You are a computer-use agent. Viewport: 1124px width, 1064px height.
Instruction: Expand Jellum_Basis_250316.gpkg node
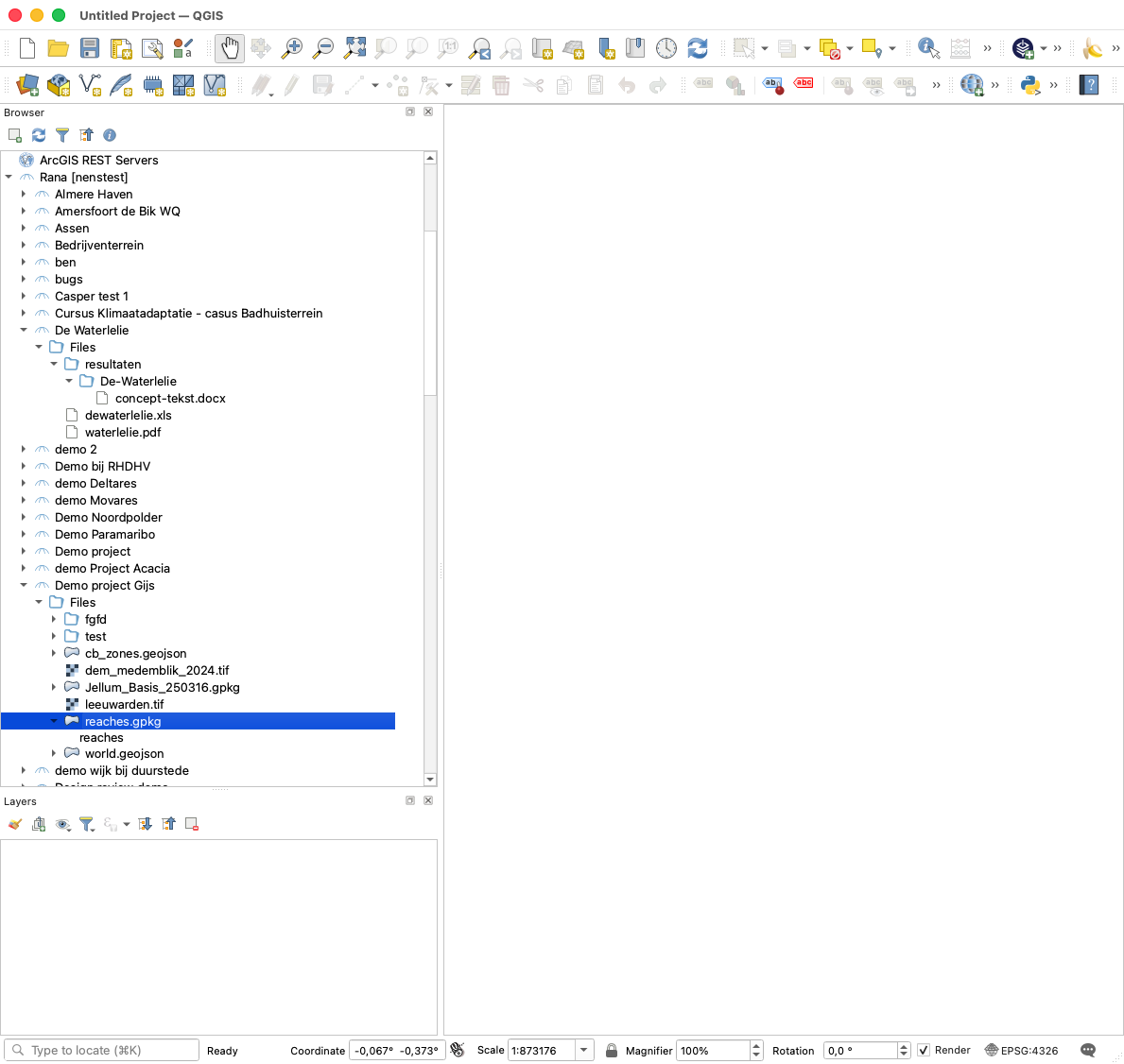54,687
